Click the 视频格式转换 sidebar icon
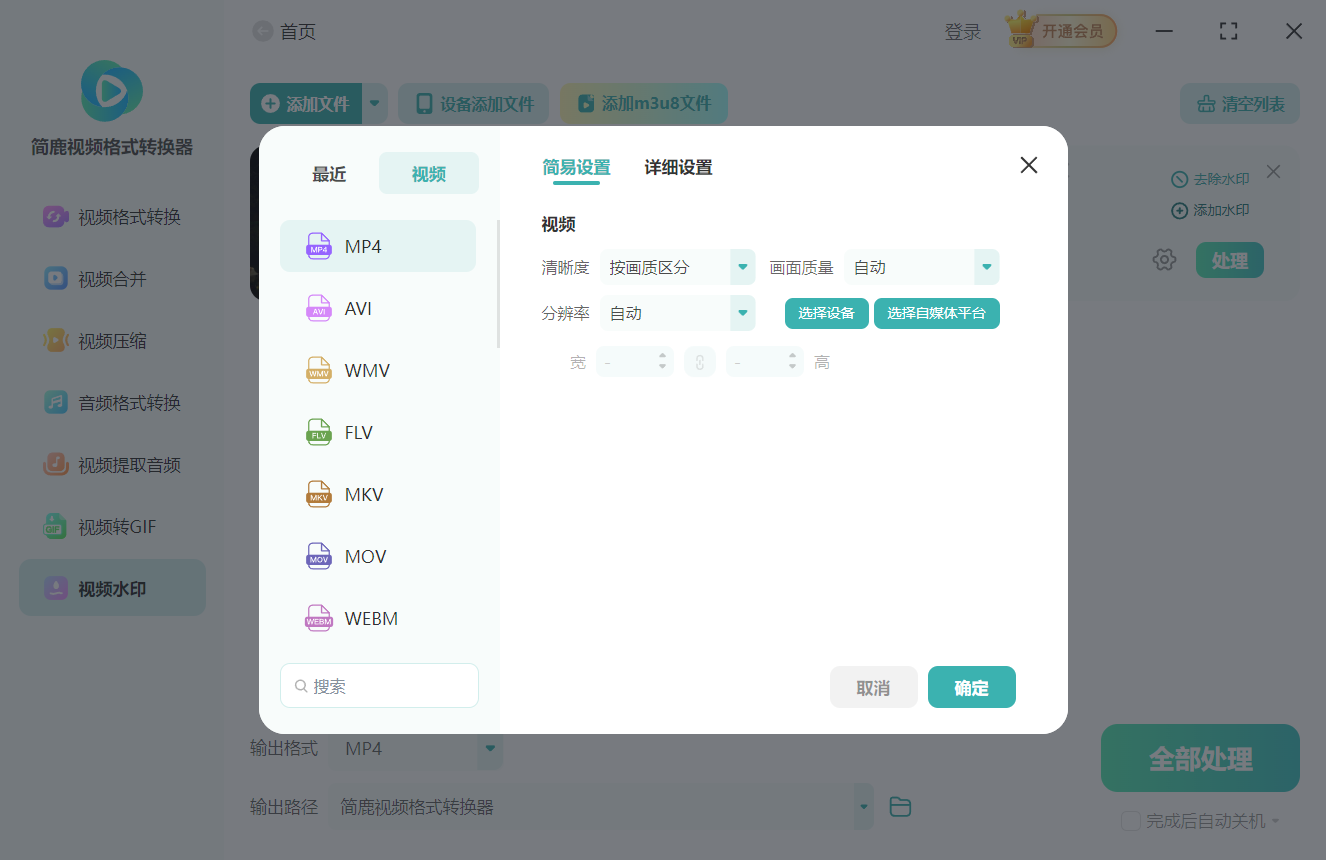 pyautogui.click(x=56, y=217)
